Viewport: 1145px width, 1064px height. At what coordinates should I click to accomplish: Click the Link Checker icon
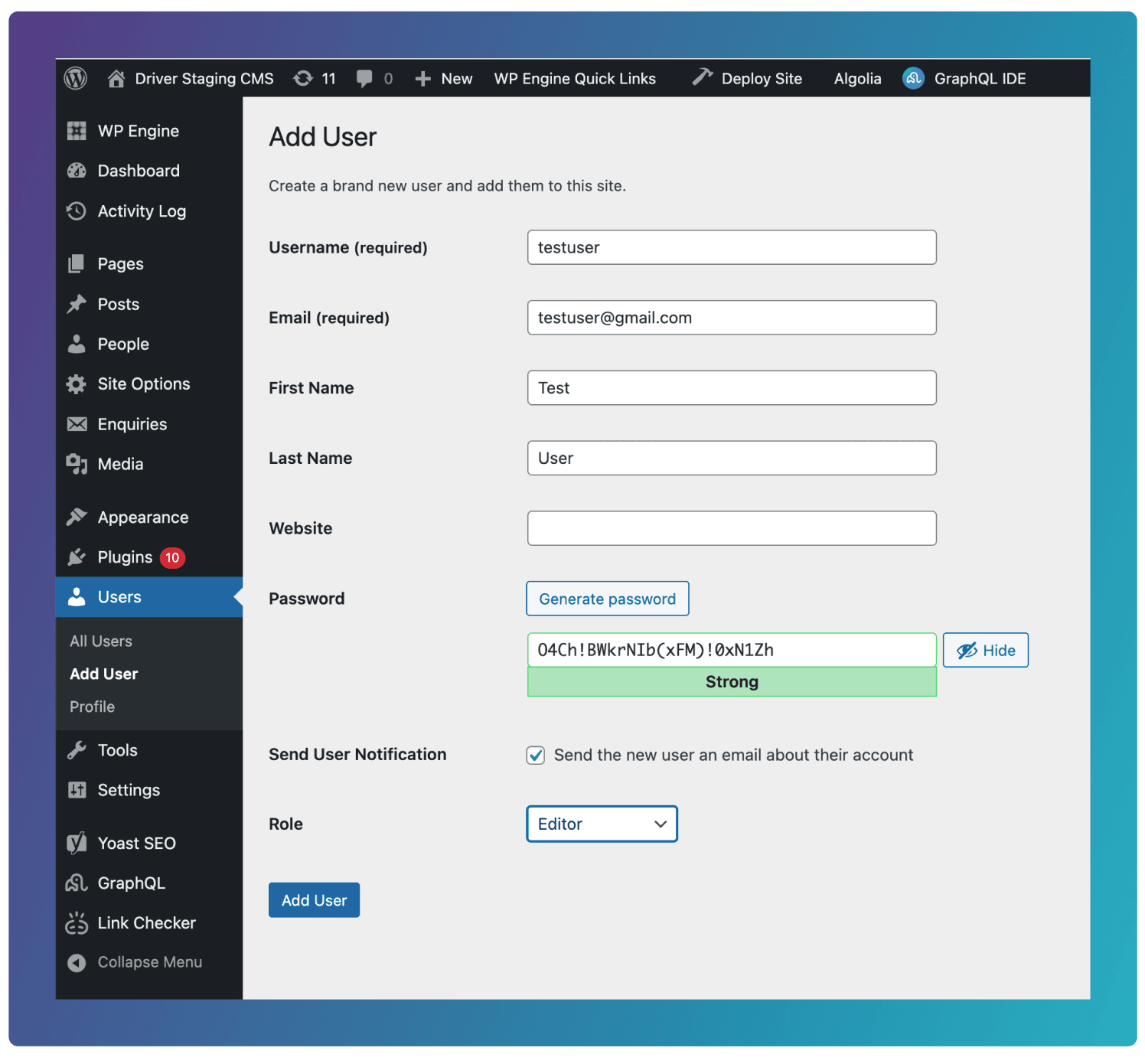[x=77, y=923]
